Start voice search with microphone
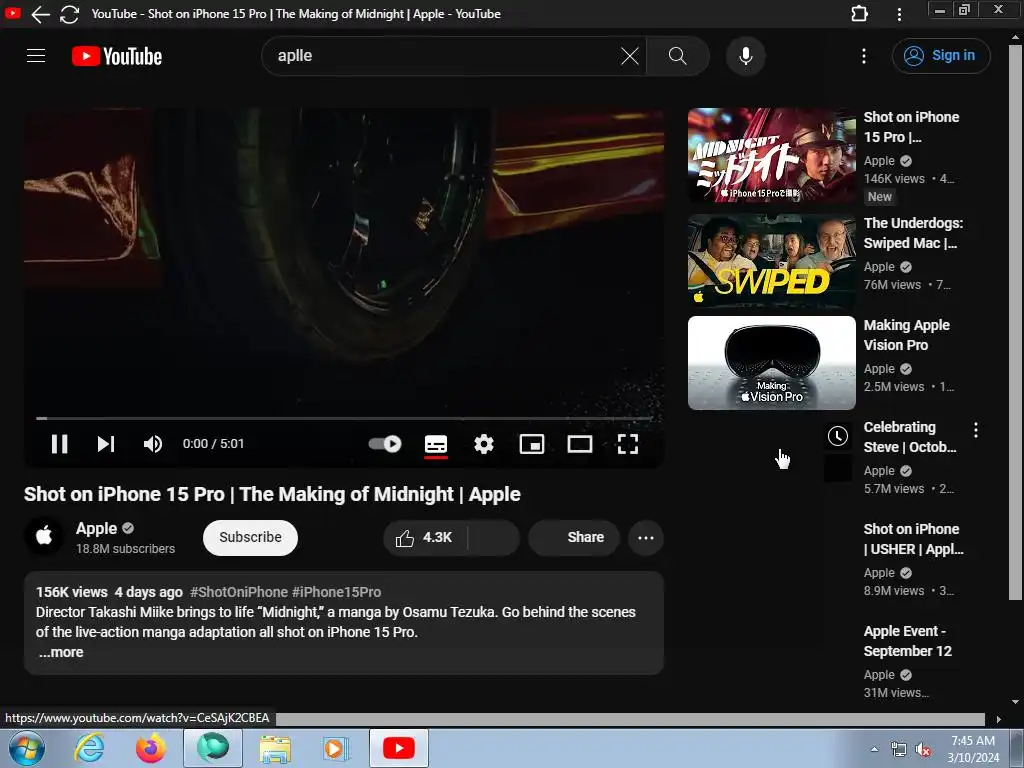 (x=746, y=56)
